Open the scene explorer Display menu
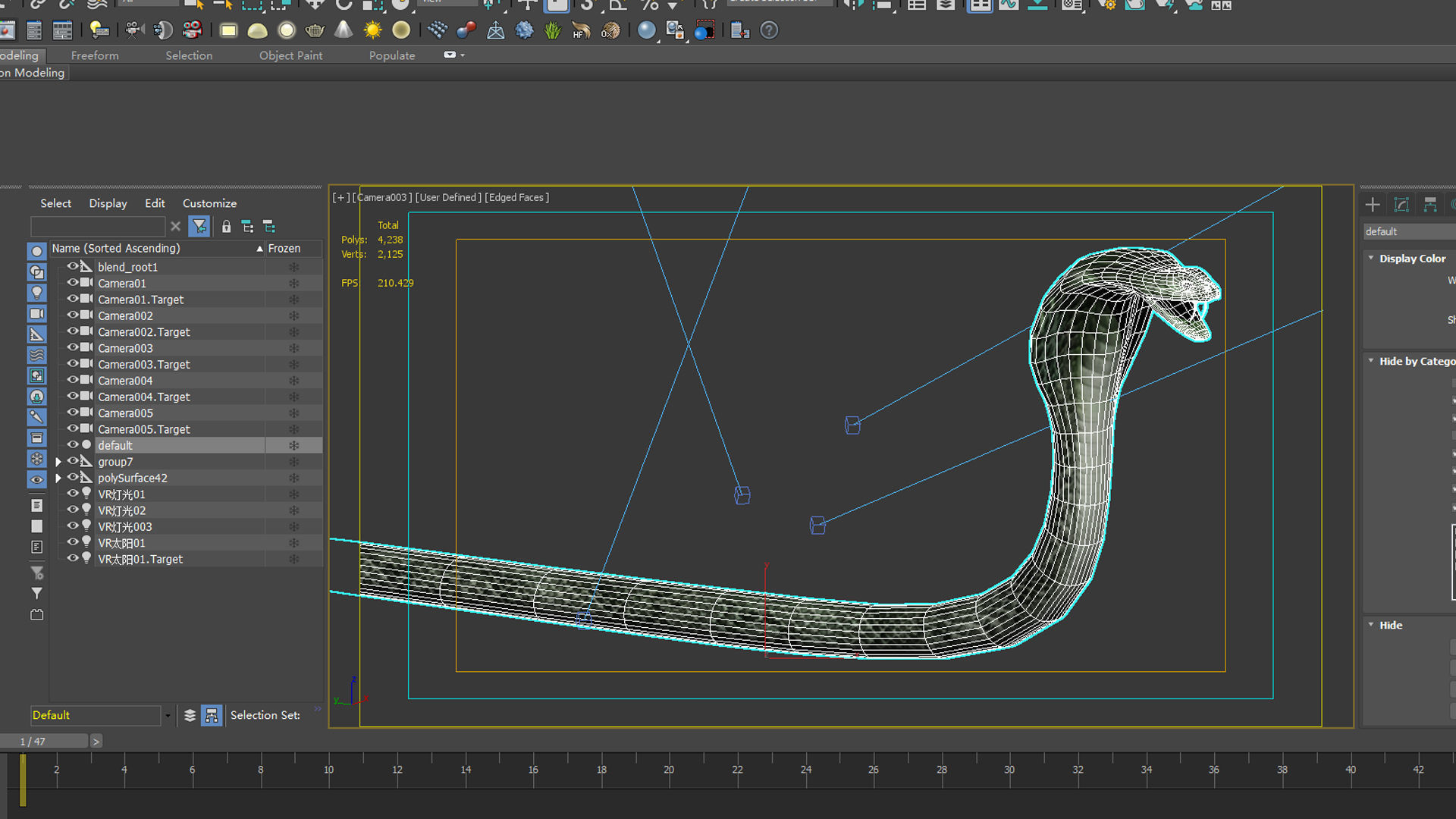The height and width of the screenshot is (819, 1456). [x=108, y=203]
